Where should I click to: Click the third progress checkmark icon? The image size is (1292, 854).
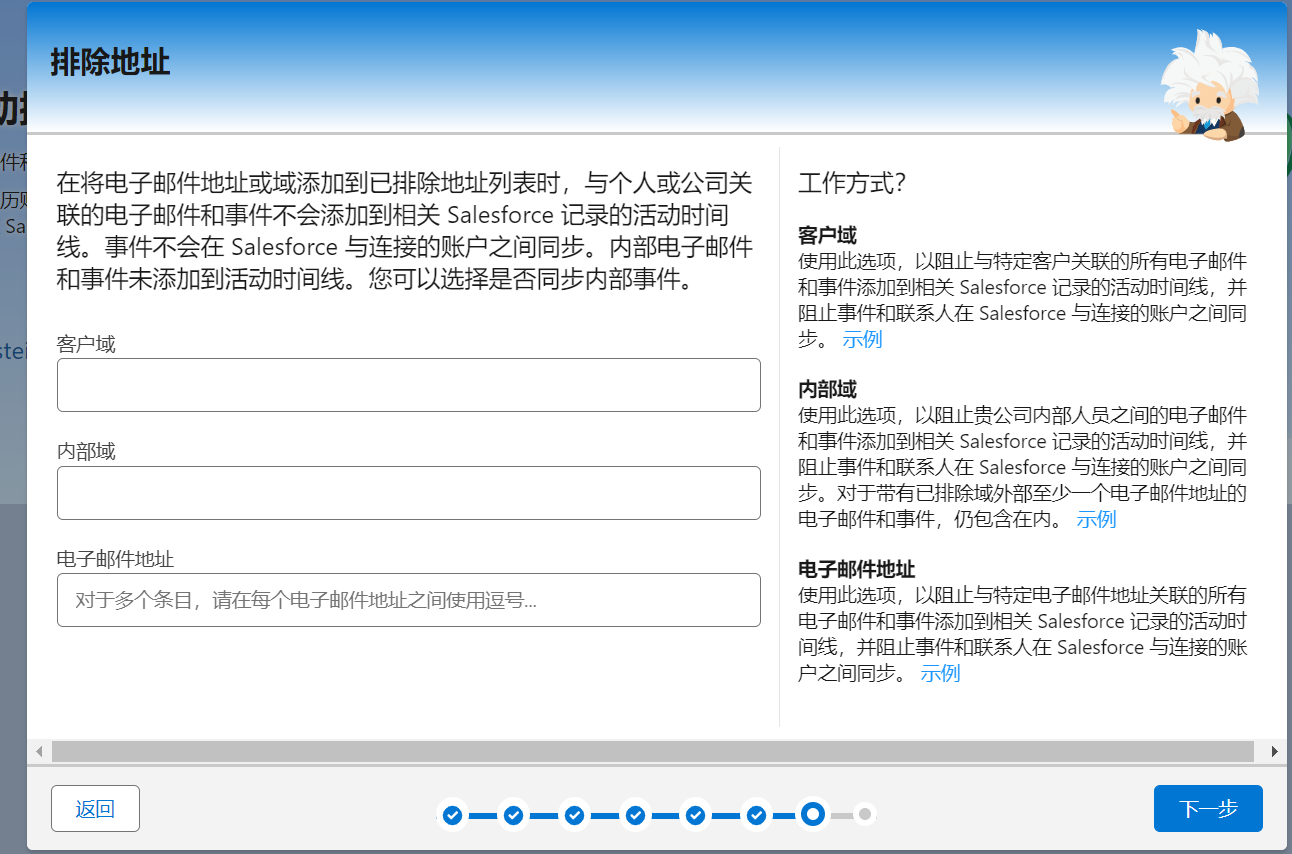[574, 815]
